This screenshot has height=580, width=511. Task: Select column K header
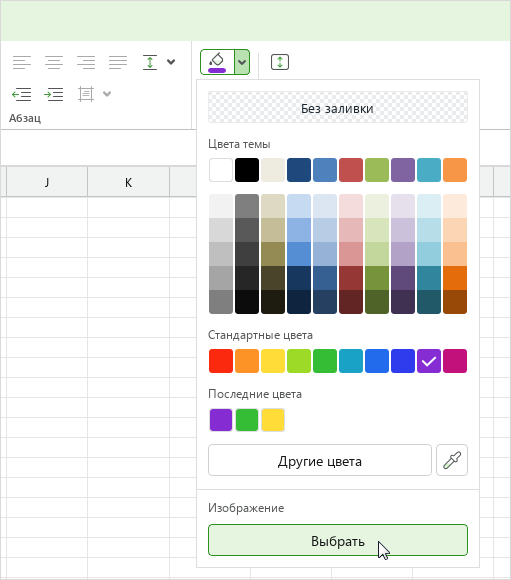click(x=128, y=182)
